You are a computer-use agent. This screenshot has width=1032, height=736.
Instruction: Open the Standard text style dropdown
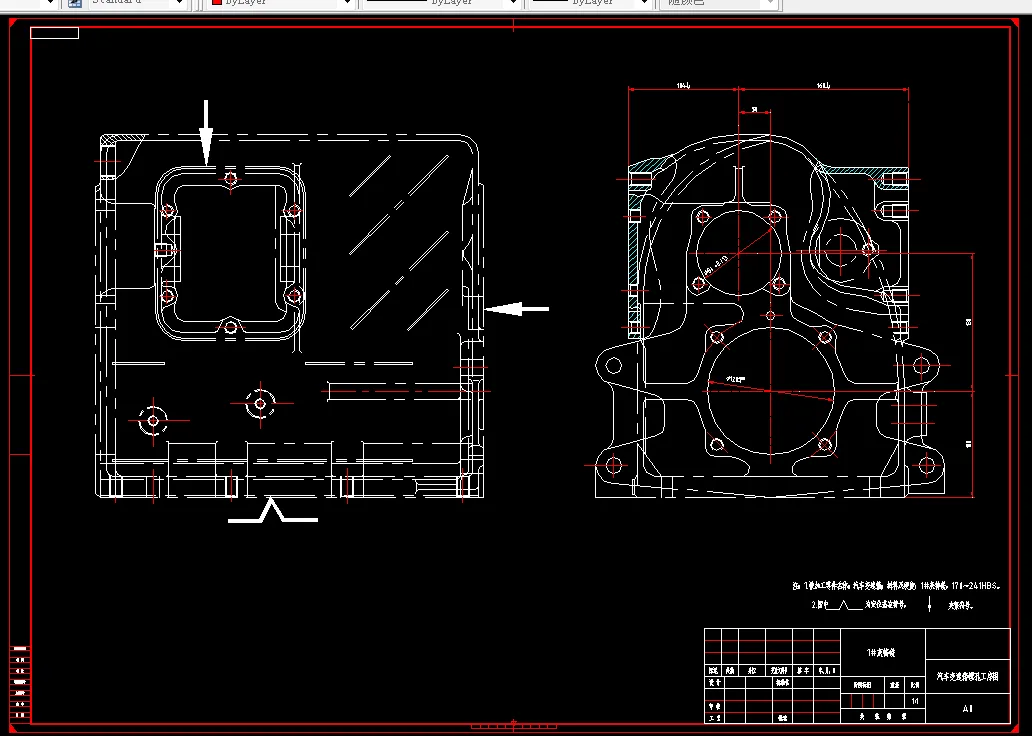coord(136,3)
